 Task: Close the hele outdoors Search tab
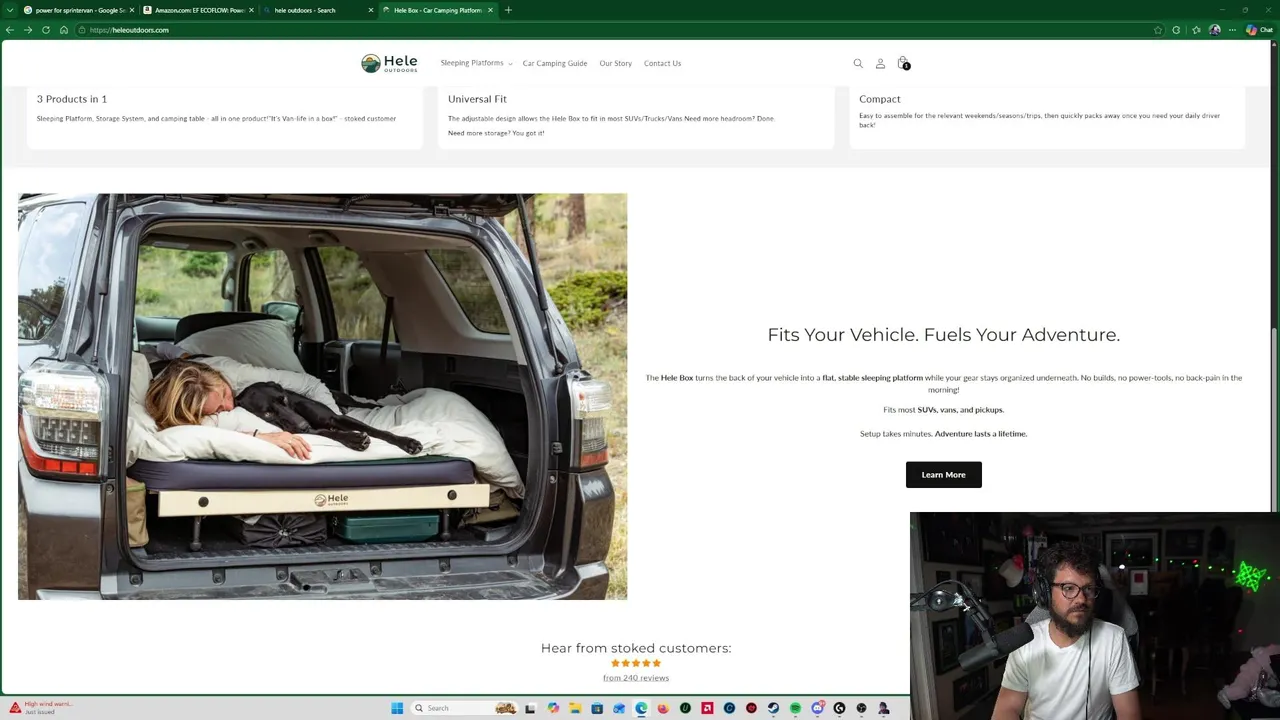(371, 10)
